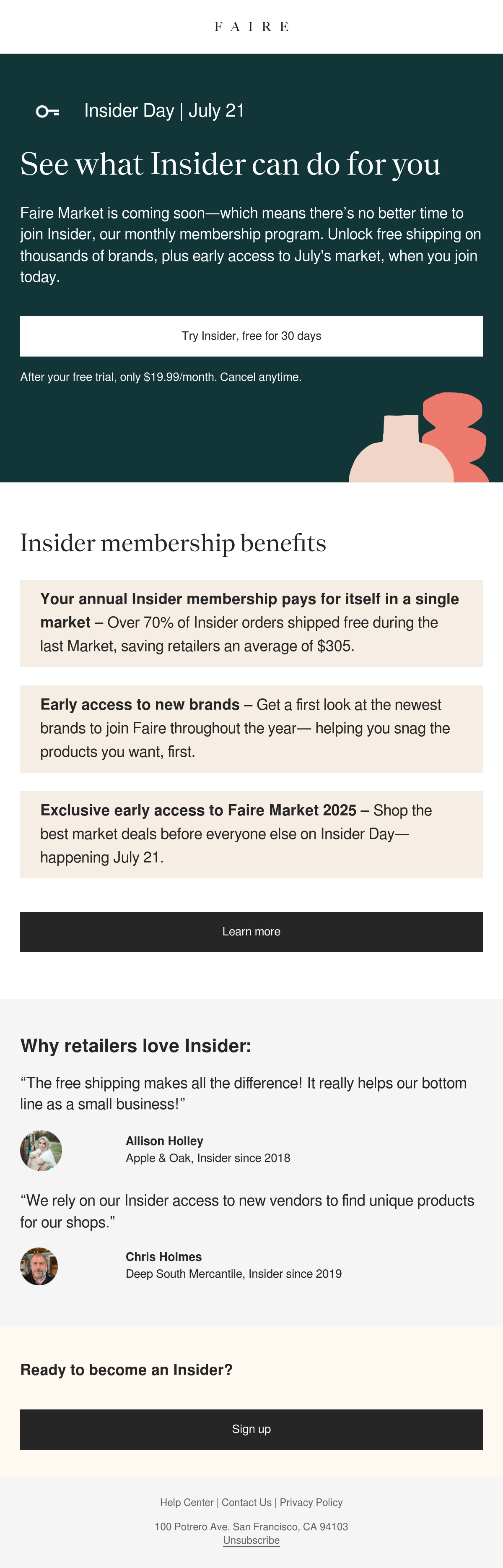Click the Insider key icon
This screenshot has width=503, height=1568.
[47, 112]
